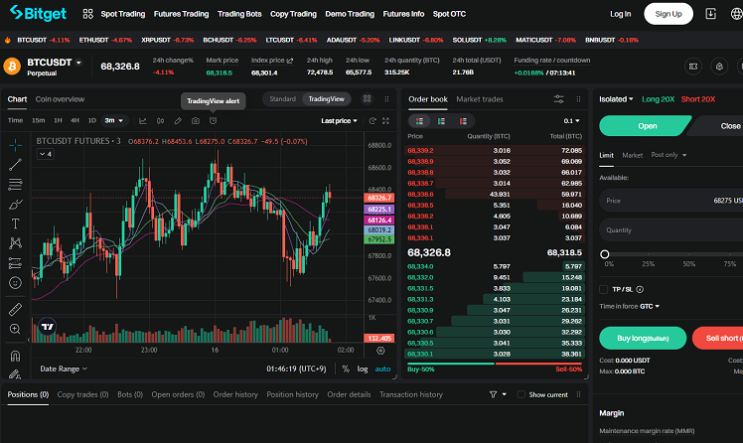The width and height of the screenshot is (743, 443).
Task: Click the TradingView logo on chart
Action: point(47,327)
